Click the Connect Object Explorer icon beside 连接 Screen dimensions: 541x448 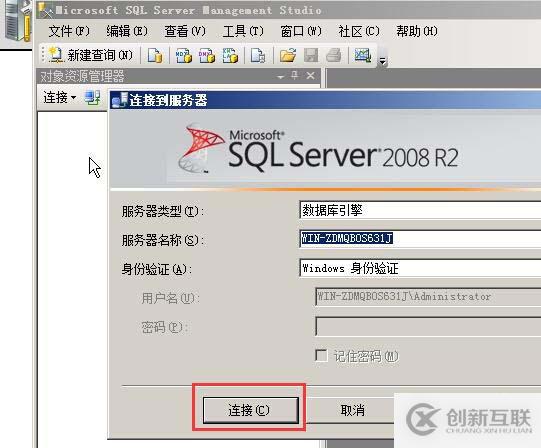coord(92,98)
